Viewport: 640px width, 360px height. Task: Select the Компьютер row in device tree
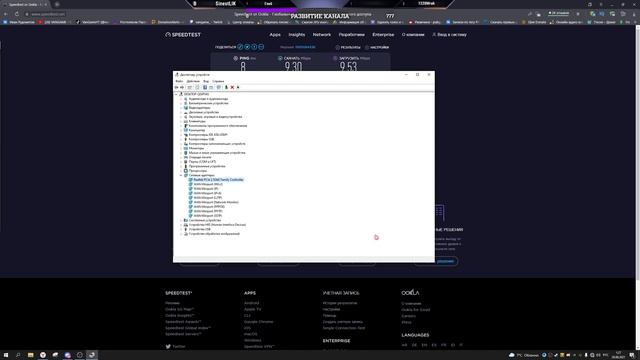point(197,130)
